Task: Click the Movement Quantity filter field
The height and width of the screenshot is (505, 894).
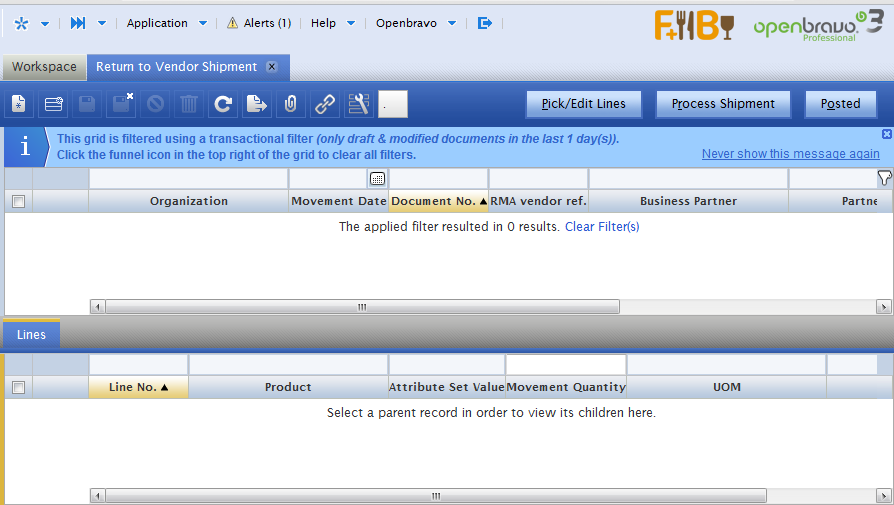Action: tap(566, 365)
